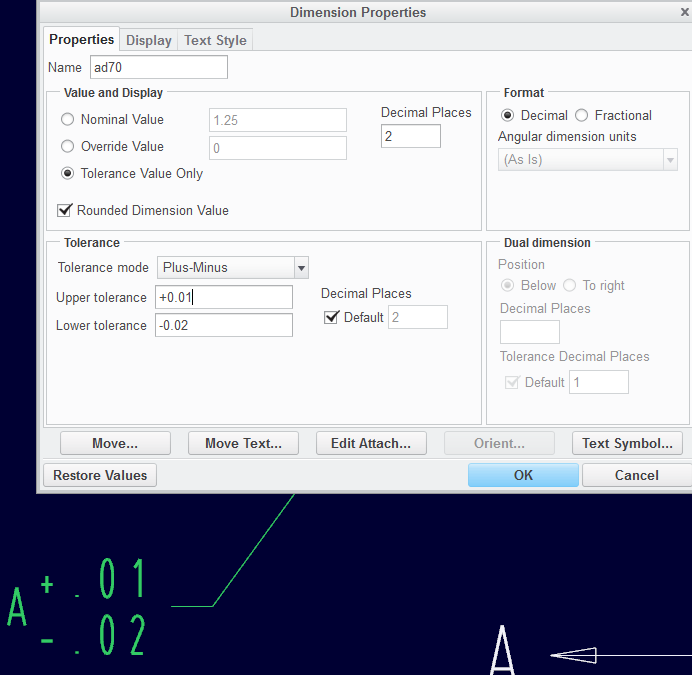Click the Move Text... button

coord(243,443)
